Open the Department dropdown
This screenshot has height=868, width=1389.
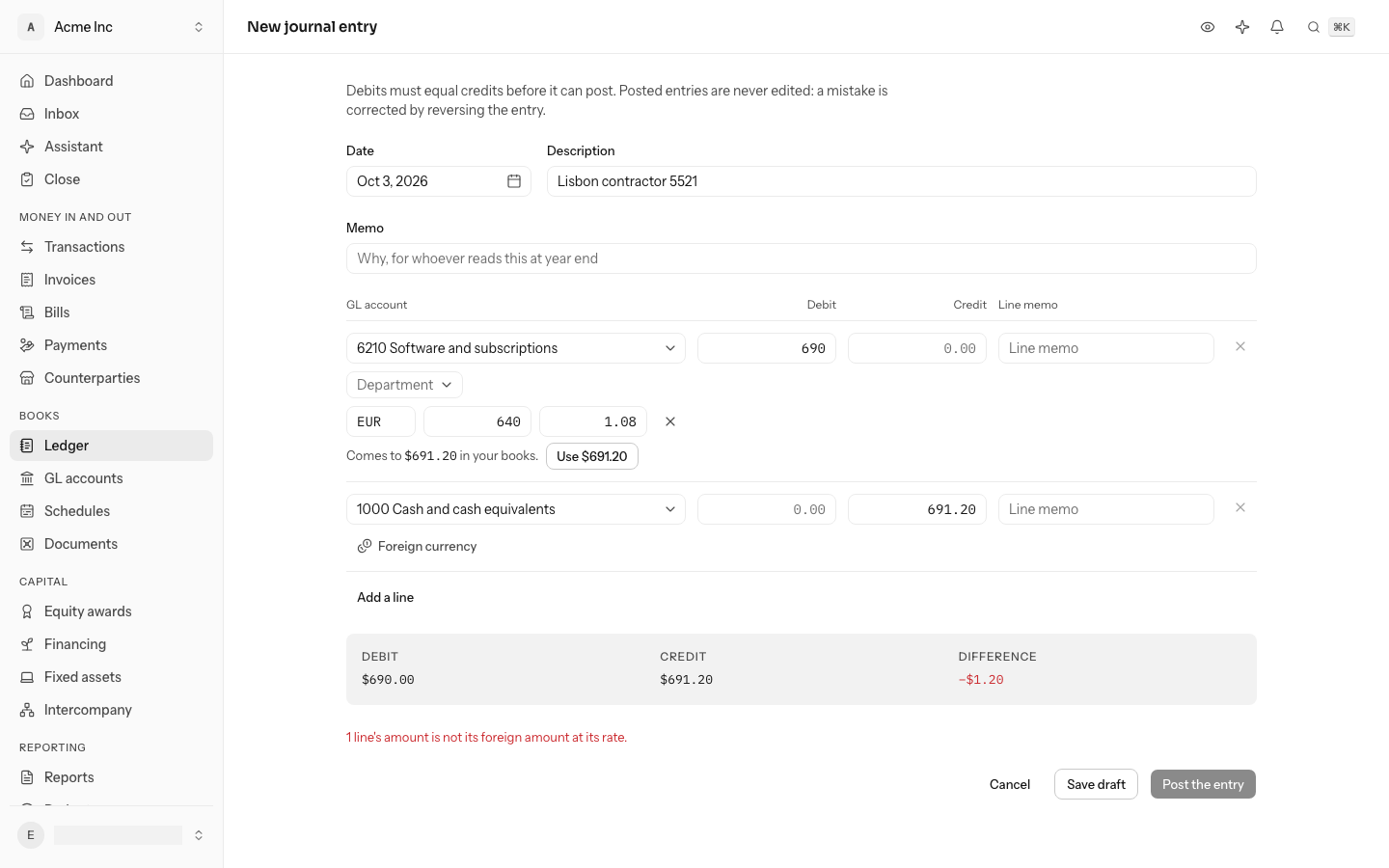point(404,385)
